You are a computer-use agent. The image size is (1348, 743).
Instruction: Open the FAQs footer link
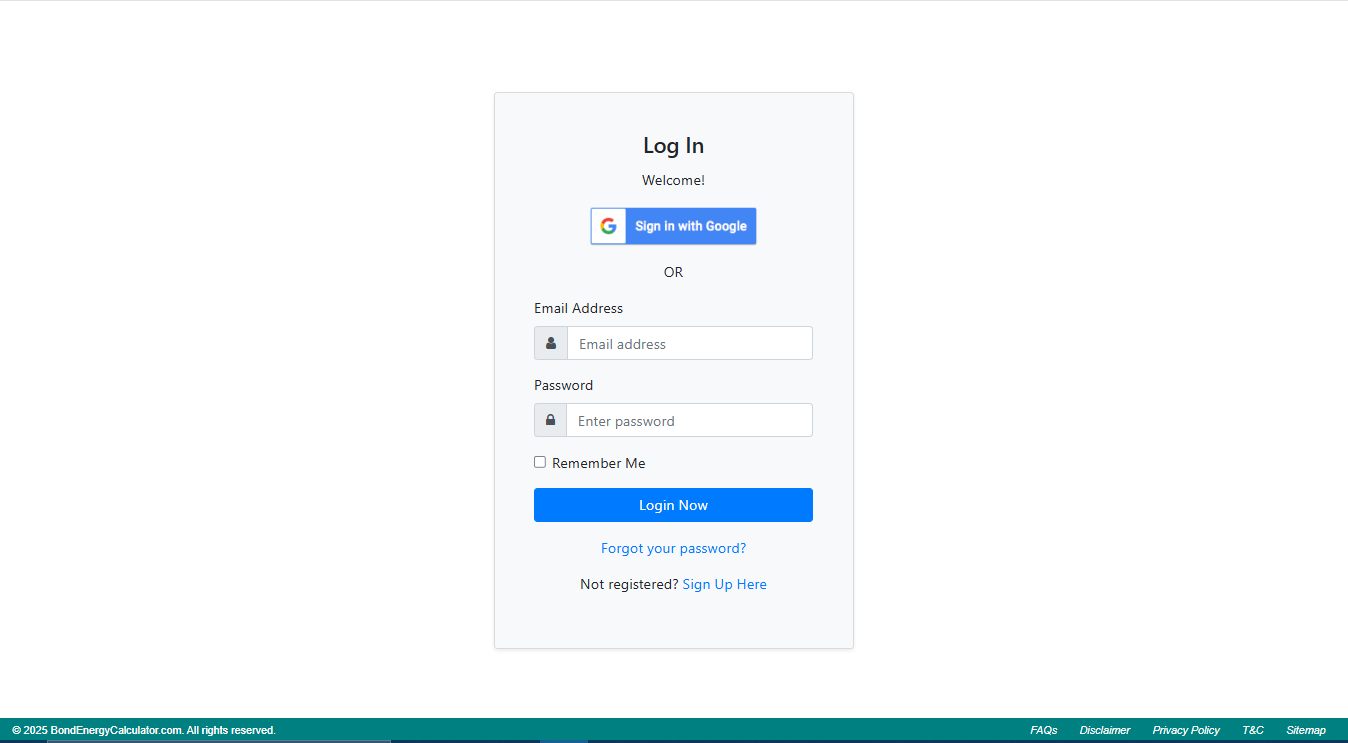point(1044,730)
